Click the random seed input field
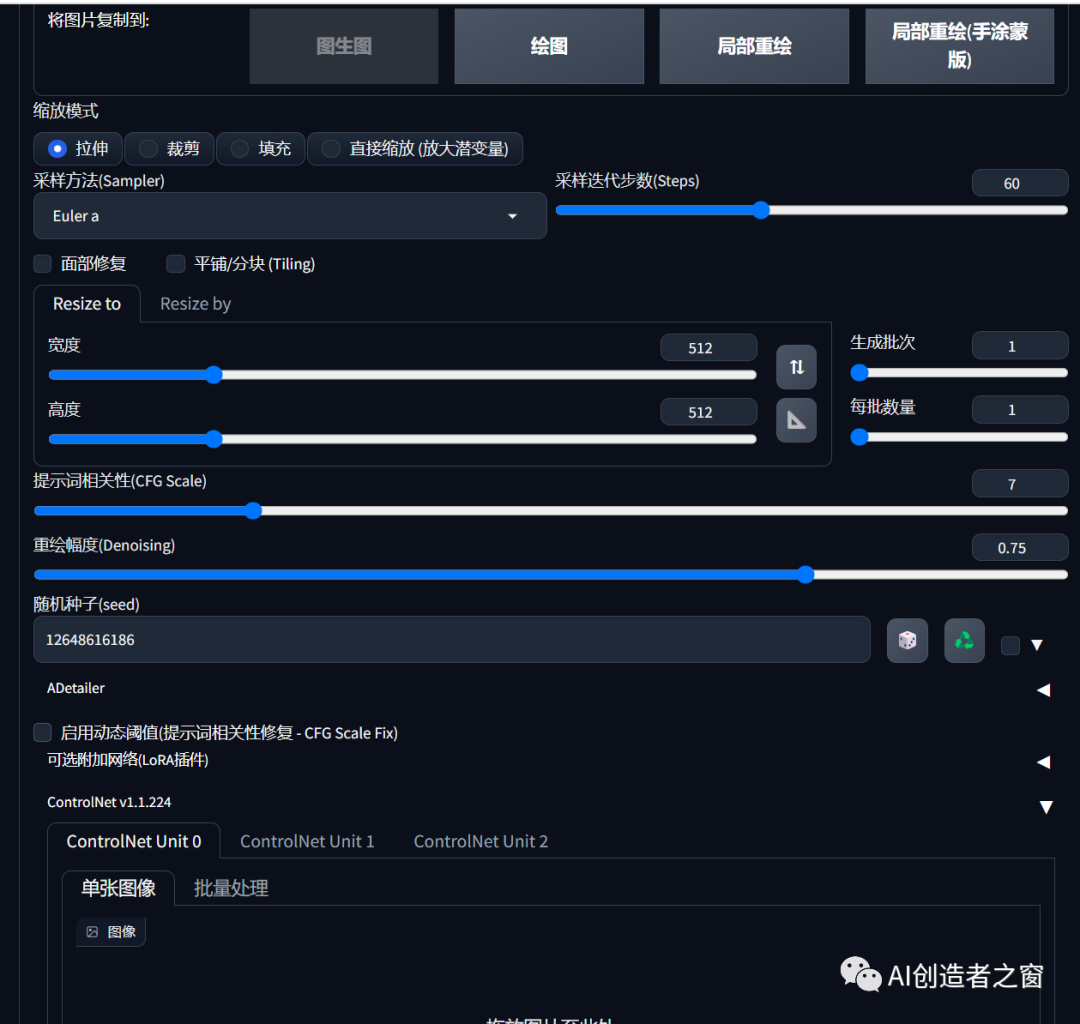 click(450, 639)
